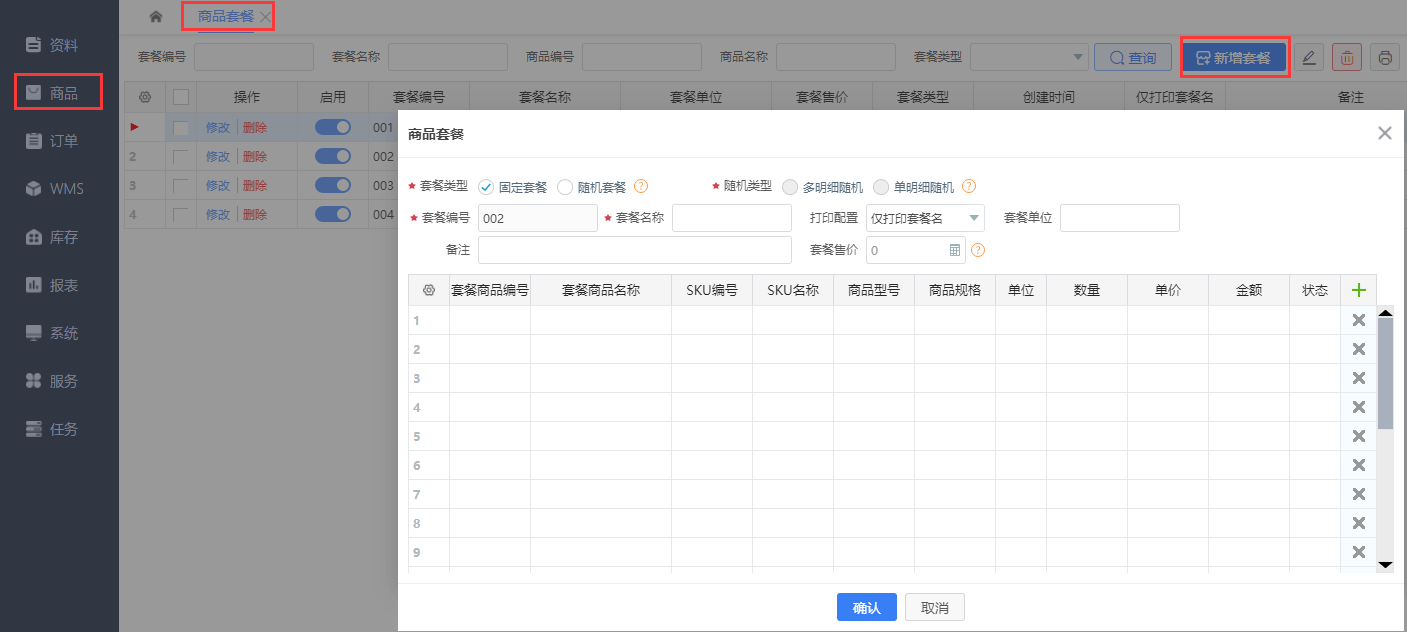Add a row with green plus icon
Viewport: 1407px width, 632px height.
pos(1358,290)
